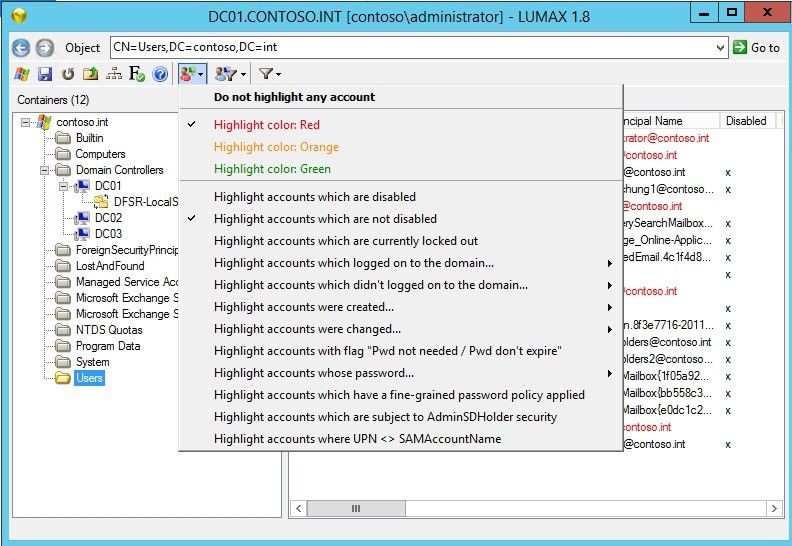Expand Highlight accounts whose password submenu
The width and height of the screenshot is (792, 546).
401,373
